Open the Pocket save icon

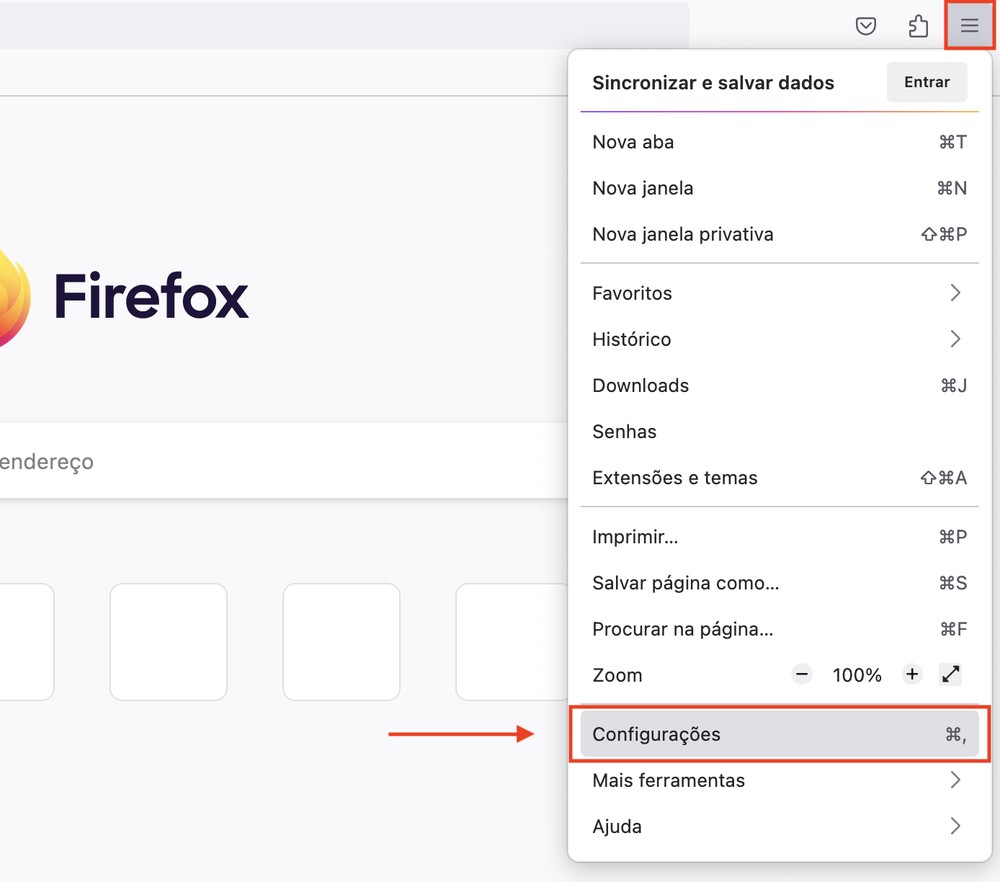(865, 26)
